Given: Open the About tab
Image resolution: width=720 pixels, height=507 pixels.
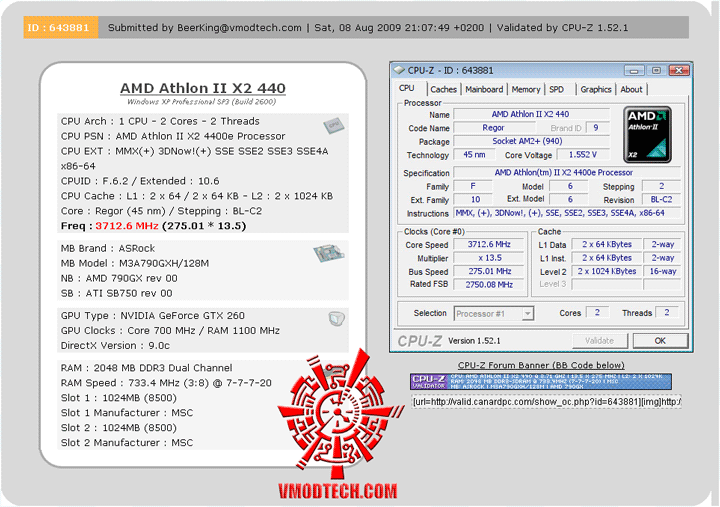Looking at the screenshot, I should pyautogui.click(x=631, y=90).
